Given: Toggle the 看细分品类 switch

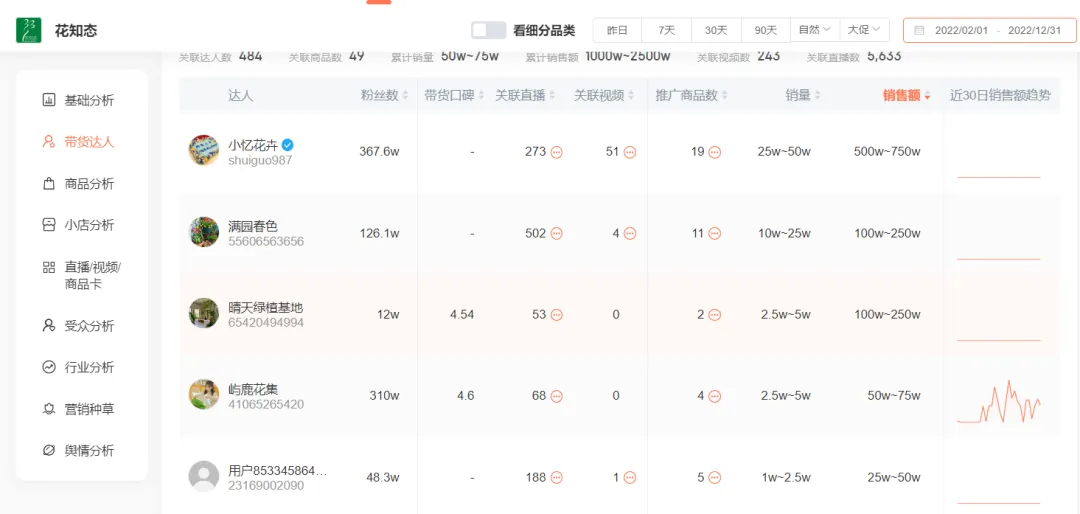Looking at the screenshot, I should coord(488,30).
